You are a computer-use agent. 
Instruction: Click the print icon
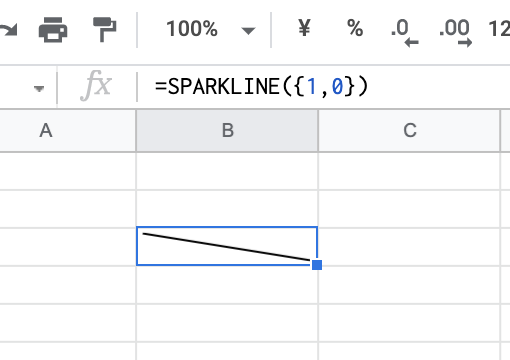point(53,30)
